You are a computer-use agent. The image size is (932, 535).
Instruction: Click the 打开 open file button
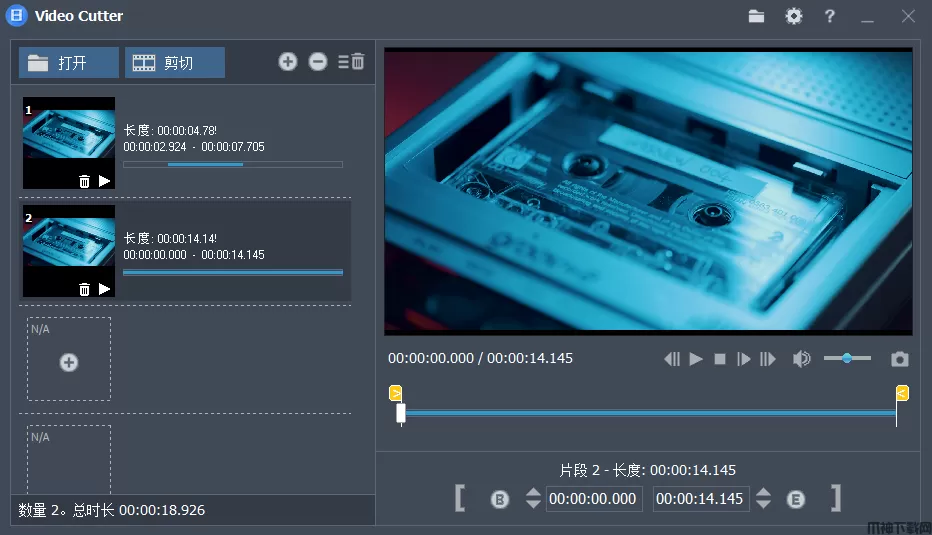pos(69,62)
